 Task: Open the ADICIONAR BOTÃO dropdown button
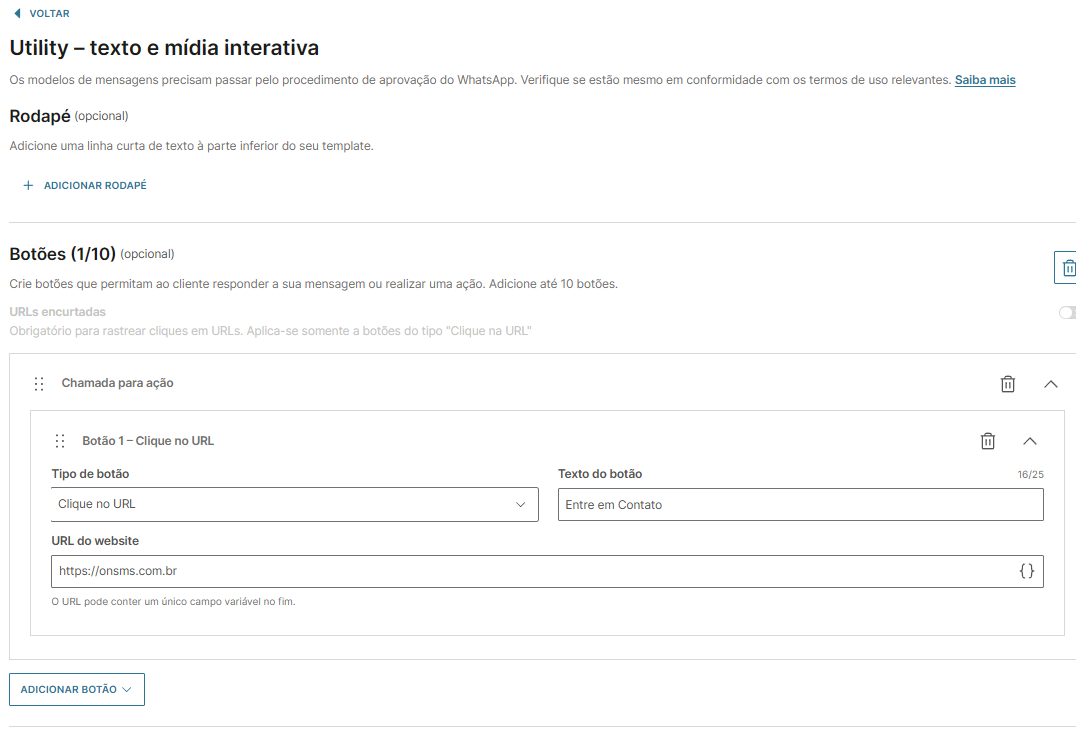[77, 690]
